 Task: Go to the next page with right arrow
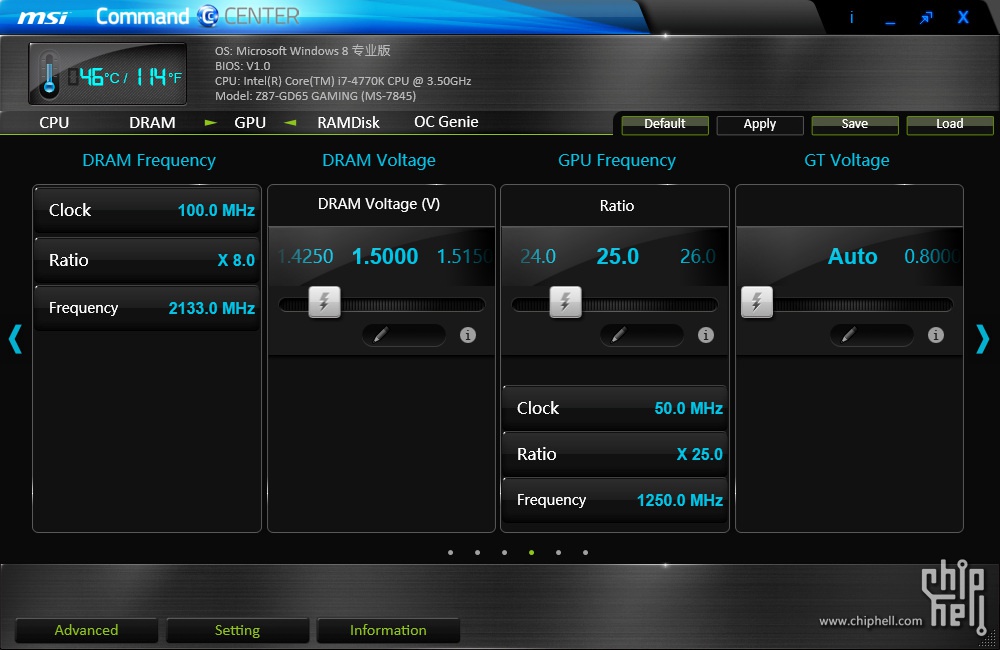tap(983, 339)
